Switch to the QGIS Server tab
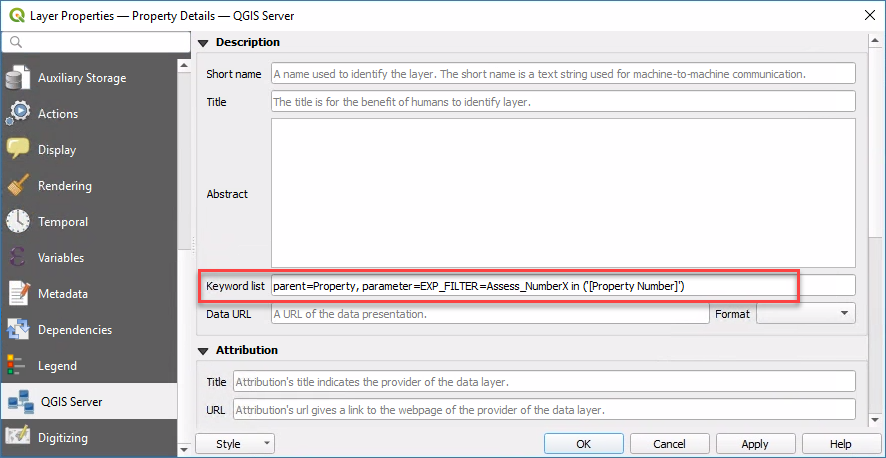Viewport: 886px width, 458px height. click(x=70, y=402)
